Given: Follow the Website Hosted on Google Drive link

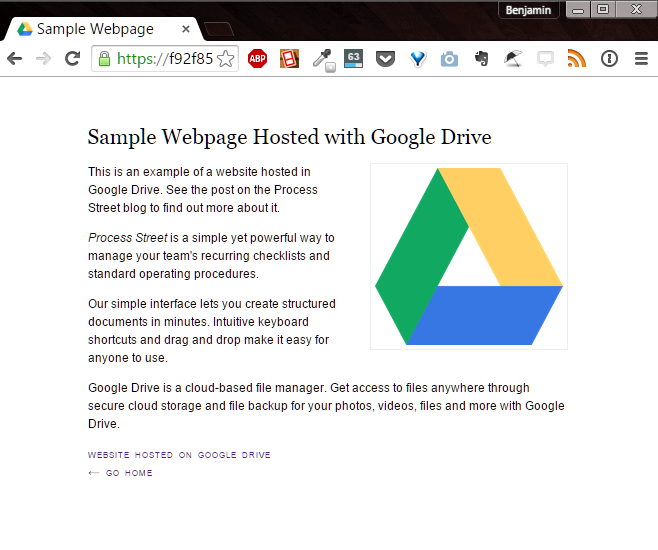Looking at the screenshot, I should tap(179, 455).
